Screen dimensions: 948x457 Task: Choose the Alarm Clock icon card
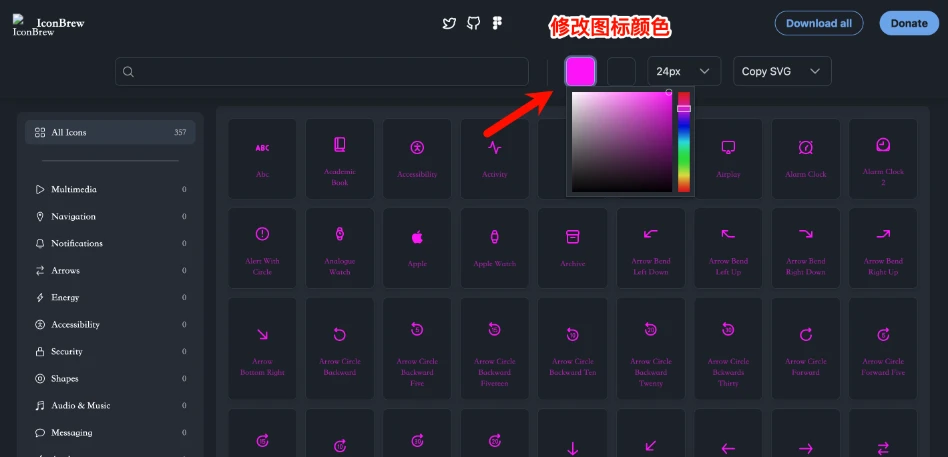coord(805,158)
